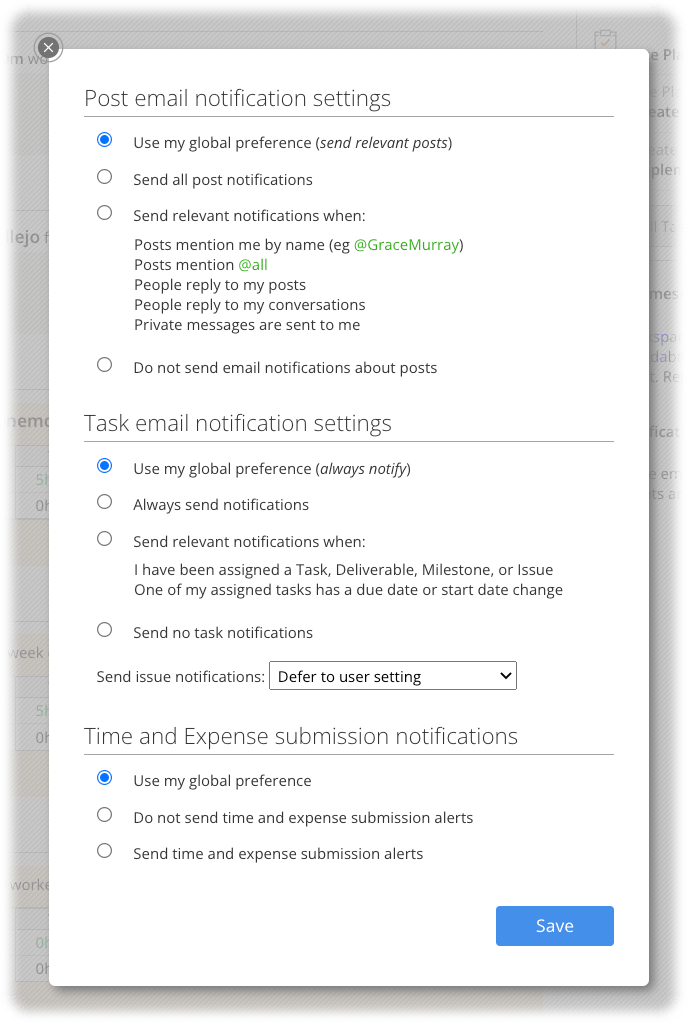
Task: Choose 'Always send notifications' for tasks
Action: 104,502
